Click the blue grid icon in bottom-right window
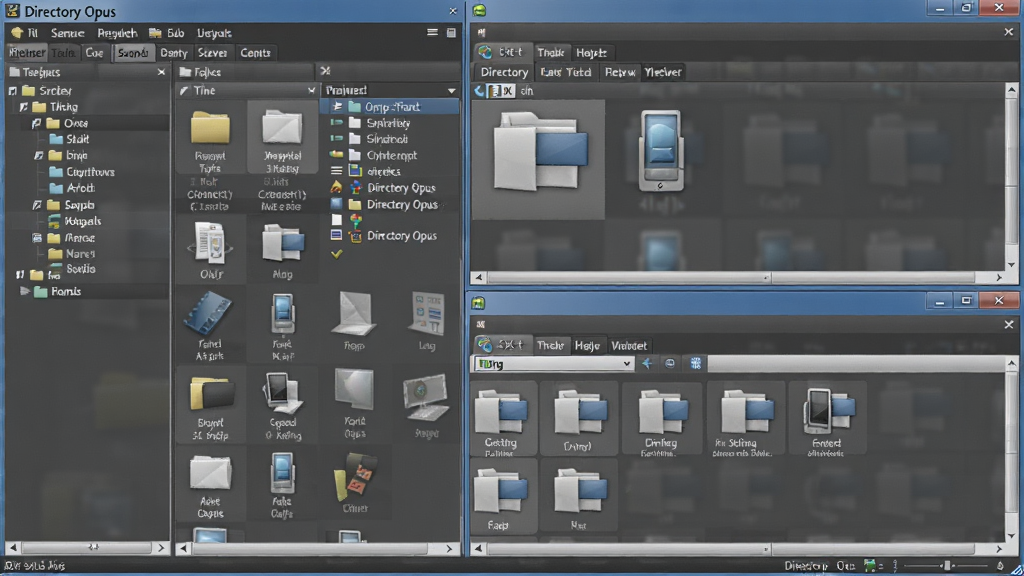This screenshot has width=1024, height=576. coord(696,363)
